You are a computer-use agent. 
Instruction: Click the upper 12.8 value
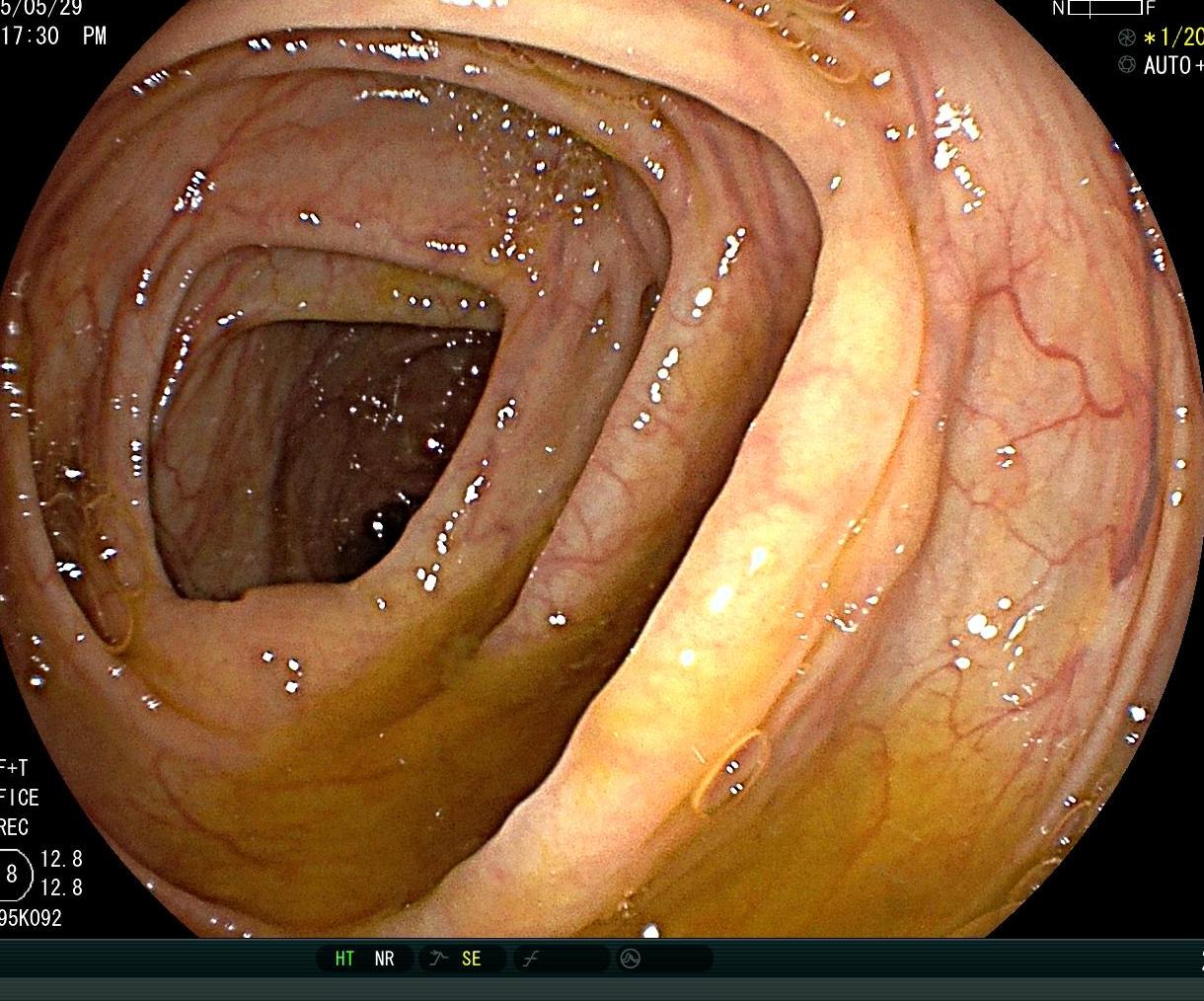coord(61,859)
